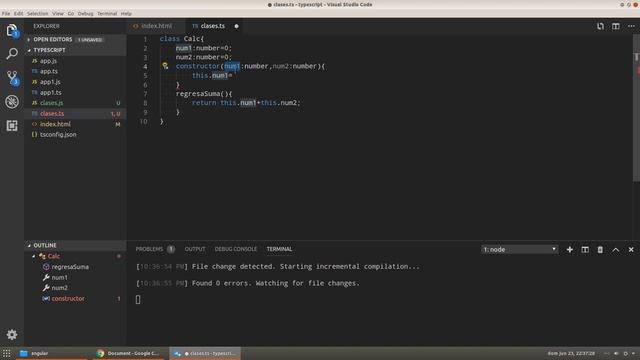Screen dimensions: 640x360
Task: Create a new terminal with the plus icon
Action: click(569, 249)
